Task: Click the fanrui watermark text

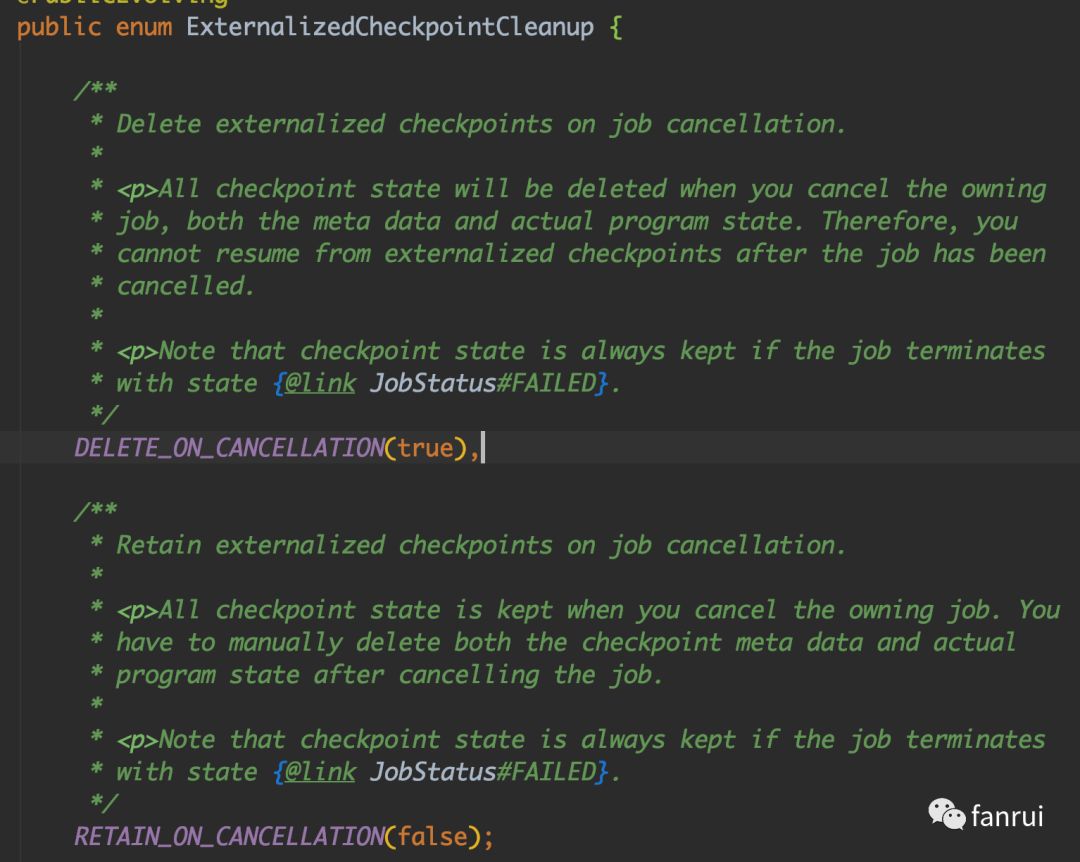Action: click(1007, 816)
